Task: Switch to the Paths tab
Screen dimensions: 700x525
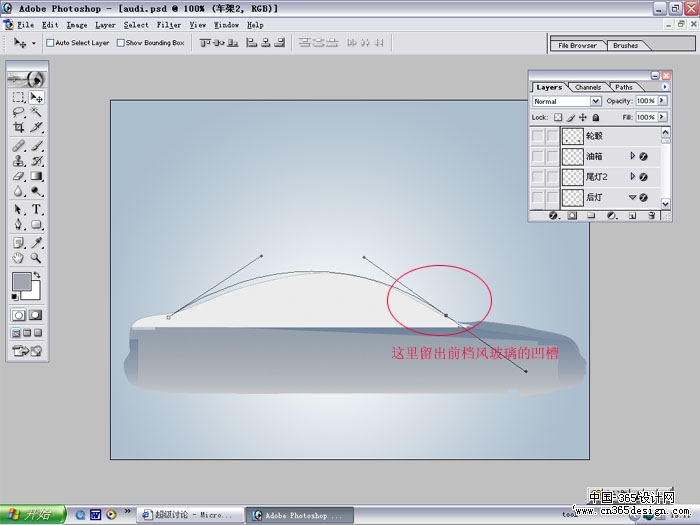Action: click(623, 88)
